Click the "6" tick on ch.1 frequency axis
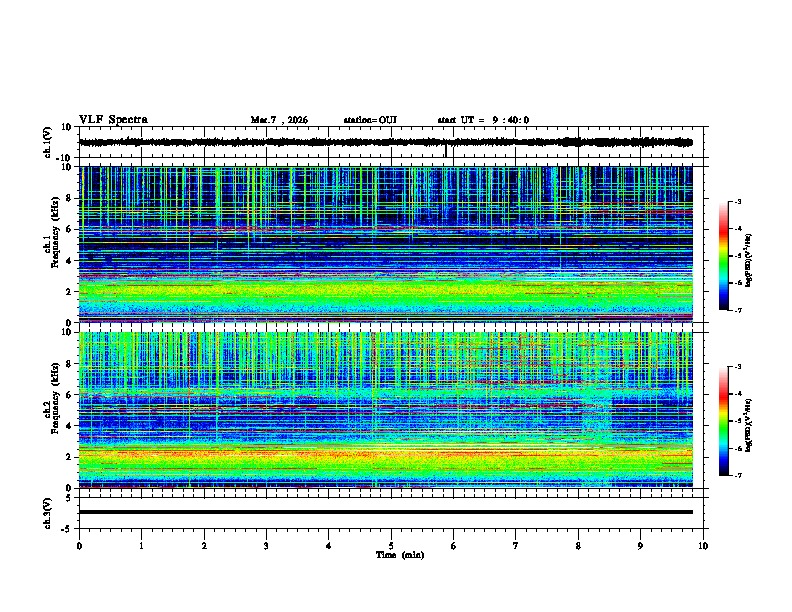The image size is (792, 612). point(69,229)
